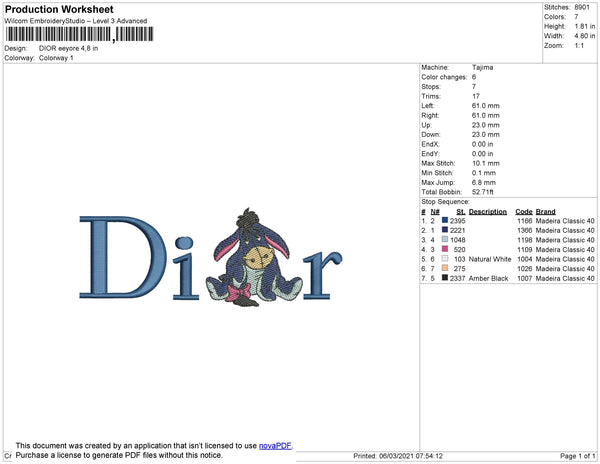The height and width of the screenshot is (464, 600).
Task: Select the Stitches value 8901
Action: pyautogui.click(x=582, y=7)
